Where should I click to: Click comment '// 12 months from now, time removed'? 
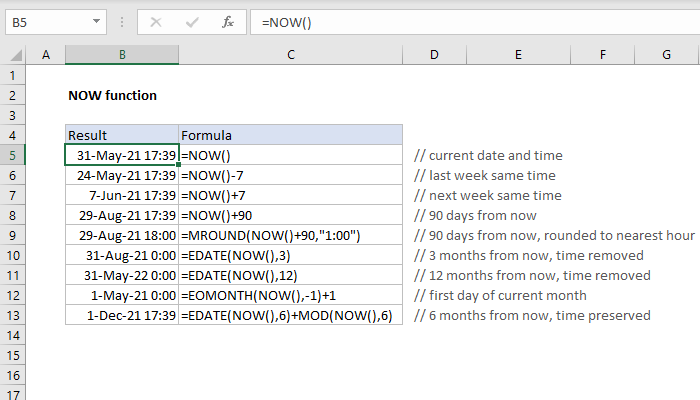point(532,275)
